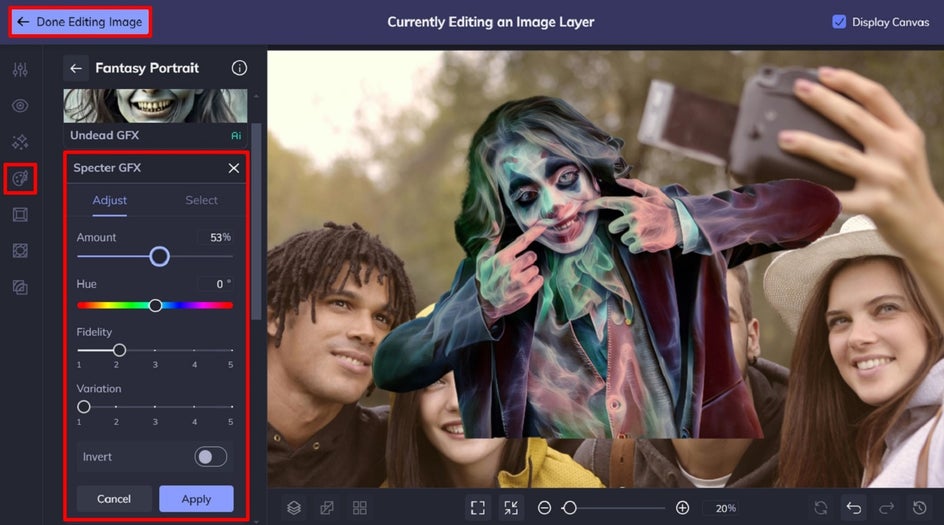Image resolution: width=944 pixels, height=525 pixels.
Task: Select the Undead GFX effect thumbnail
Action: 155,118
